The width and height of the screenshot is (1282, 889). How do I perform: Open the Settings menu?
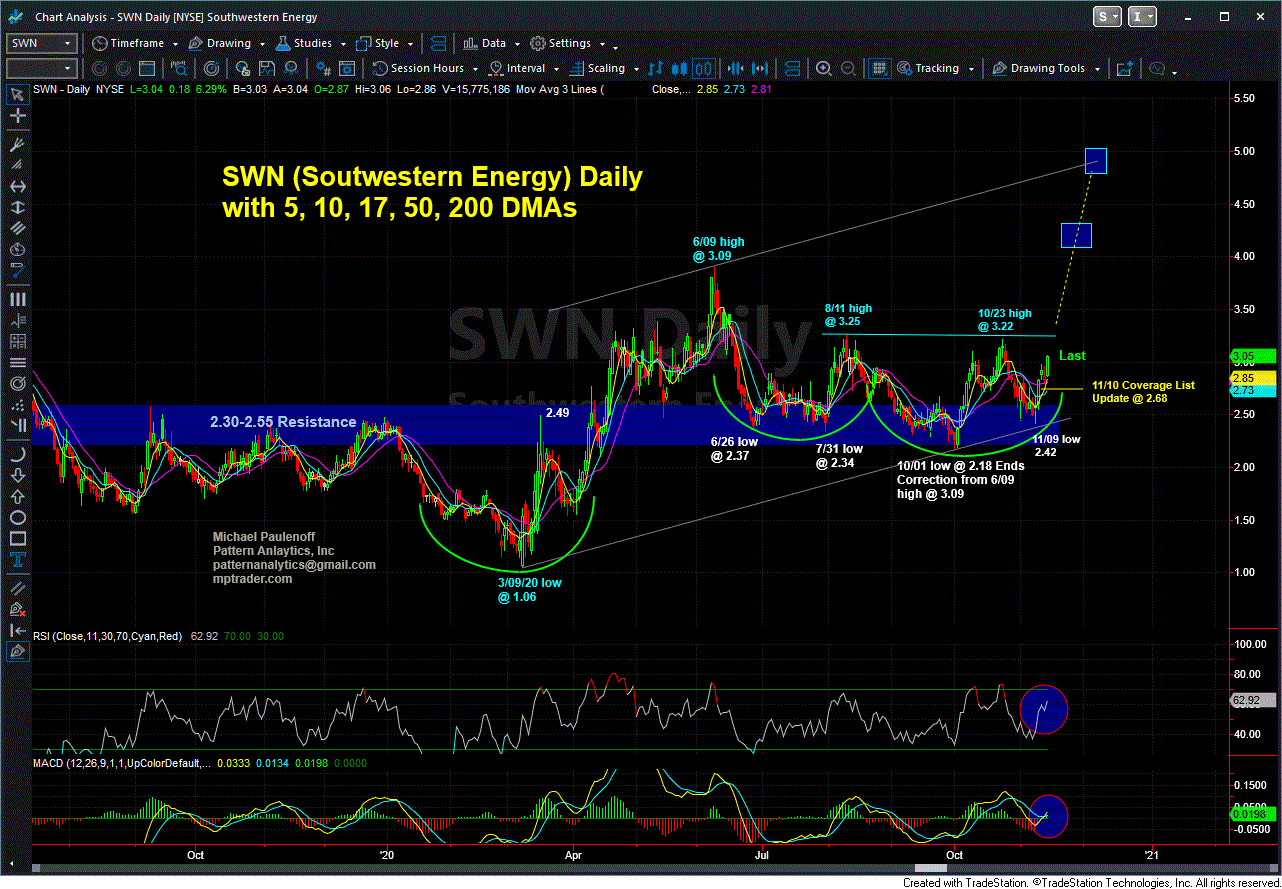tap(561, 43)
